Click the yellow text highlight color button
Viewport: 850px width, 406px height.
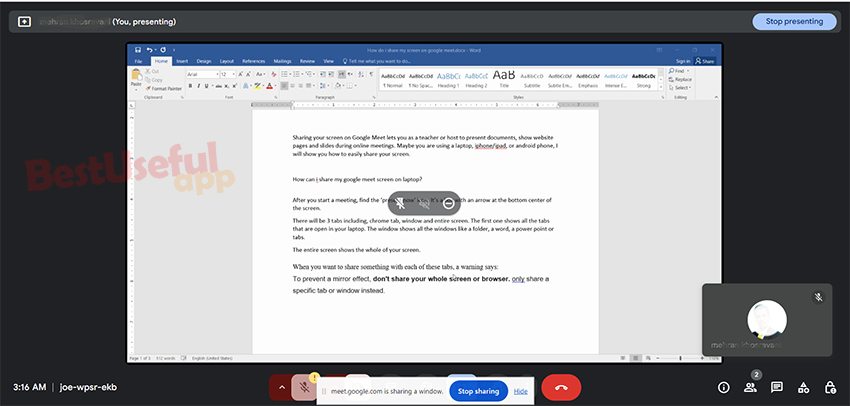(x=257, y=86)
